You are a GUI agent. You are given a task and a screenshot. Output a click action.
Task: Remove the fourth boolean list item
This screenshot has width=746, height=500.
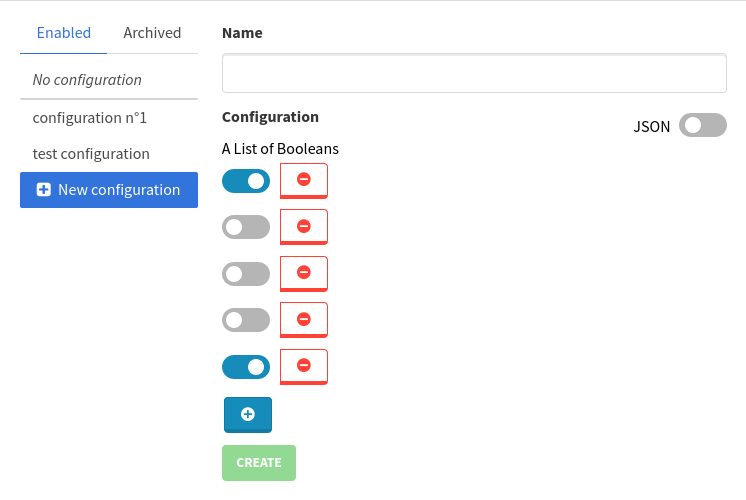coord(304,319)
